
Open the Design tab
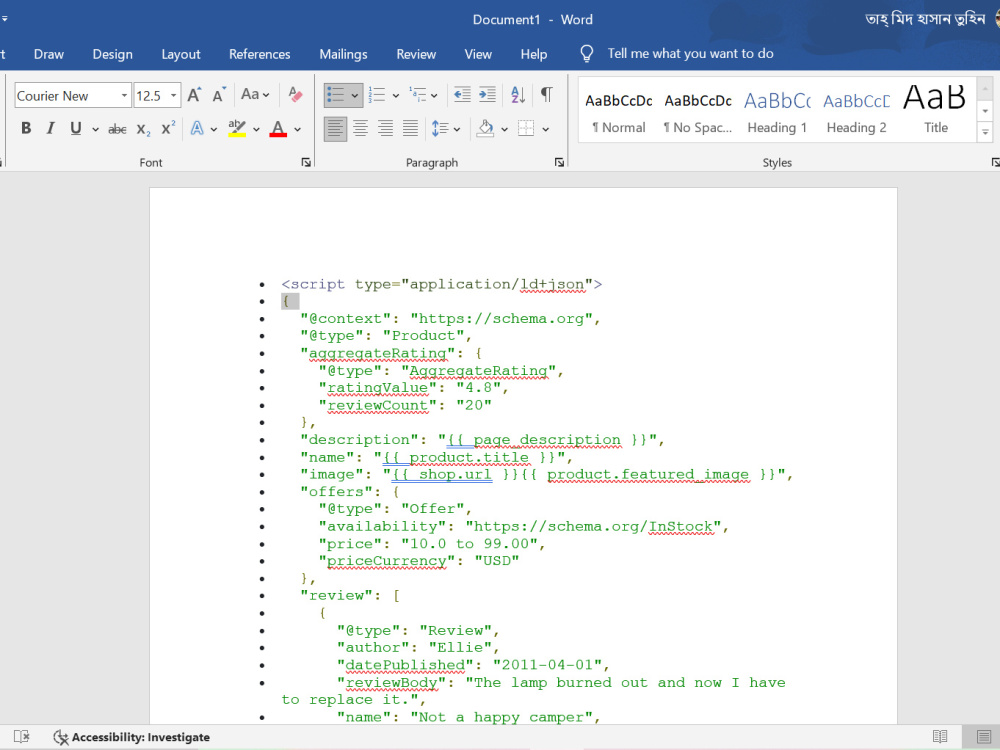coord(113,54)
